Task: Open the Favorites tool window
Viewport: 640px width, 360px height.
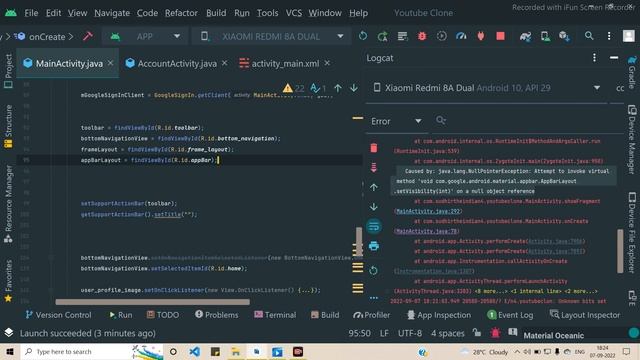Action: point(8,281)
